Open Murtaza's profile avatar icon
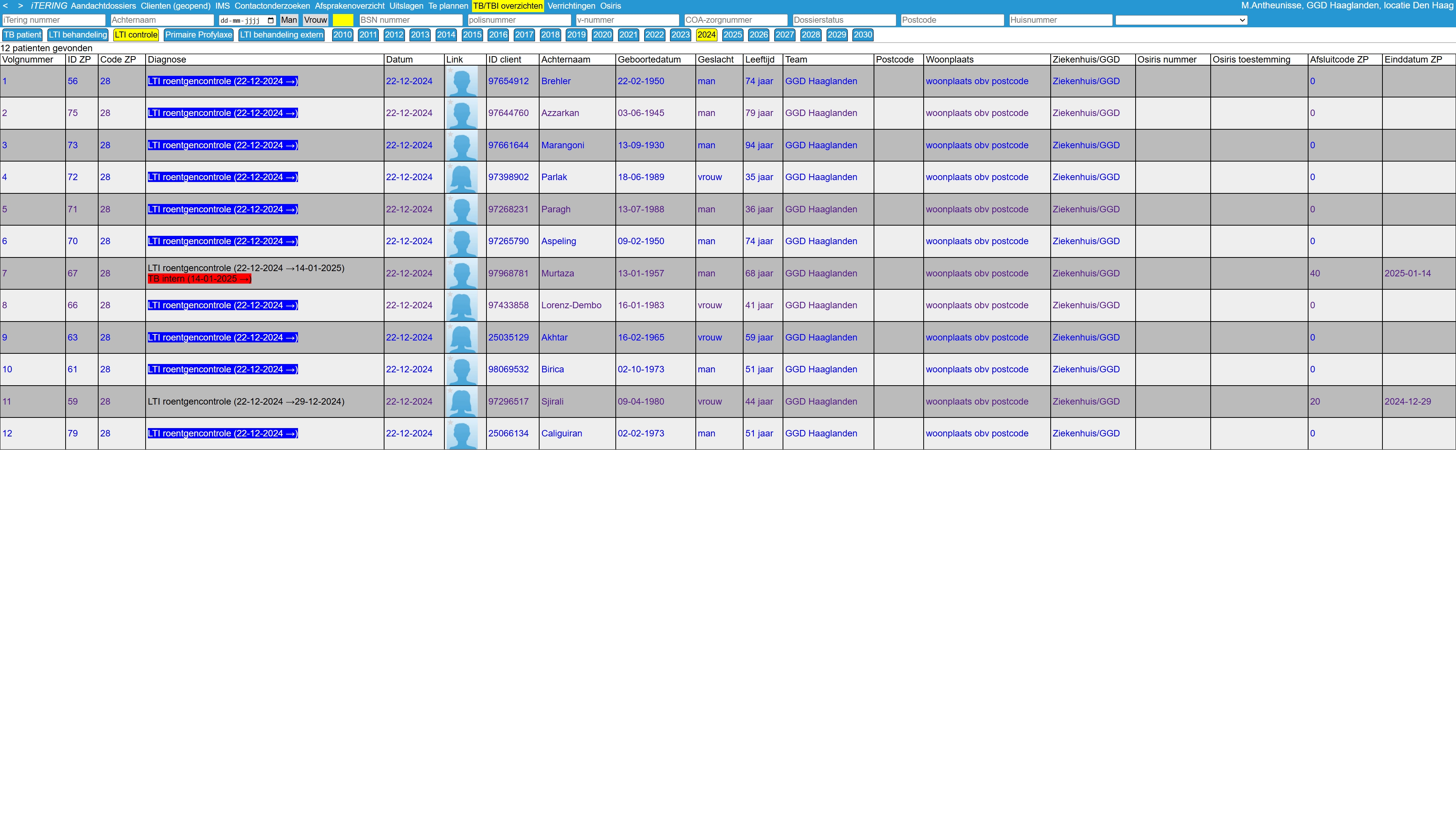Screen dimensions: 1456x819 tap(462, 273)
